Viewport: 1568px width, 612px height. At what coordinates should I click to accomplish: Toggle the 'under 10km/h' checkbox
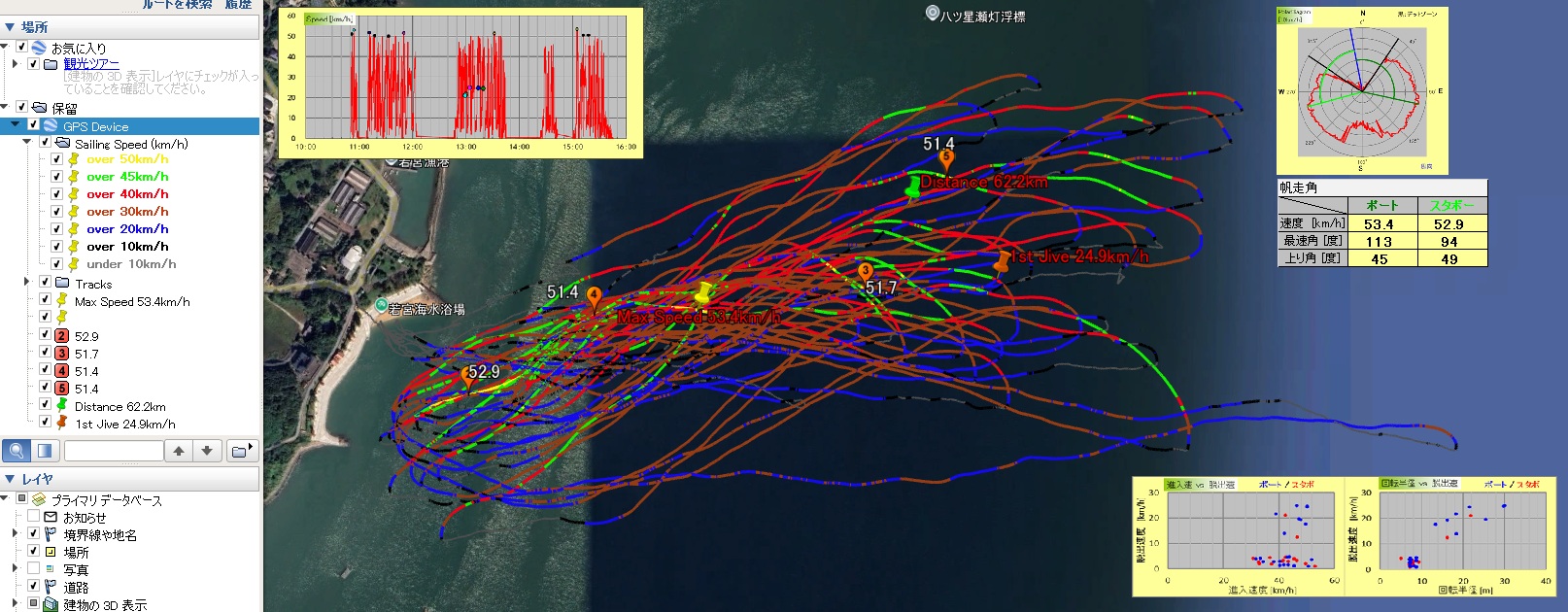[56, 264]
